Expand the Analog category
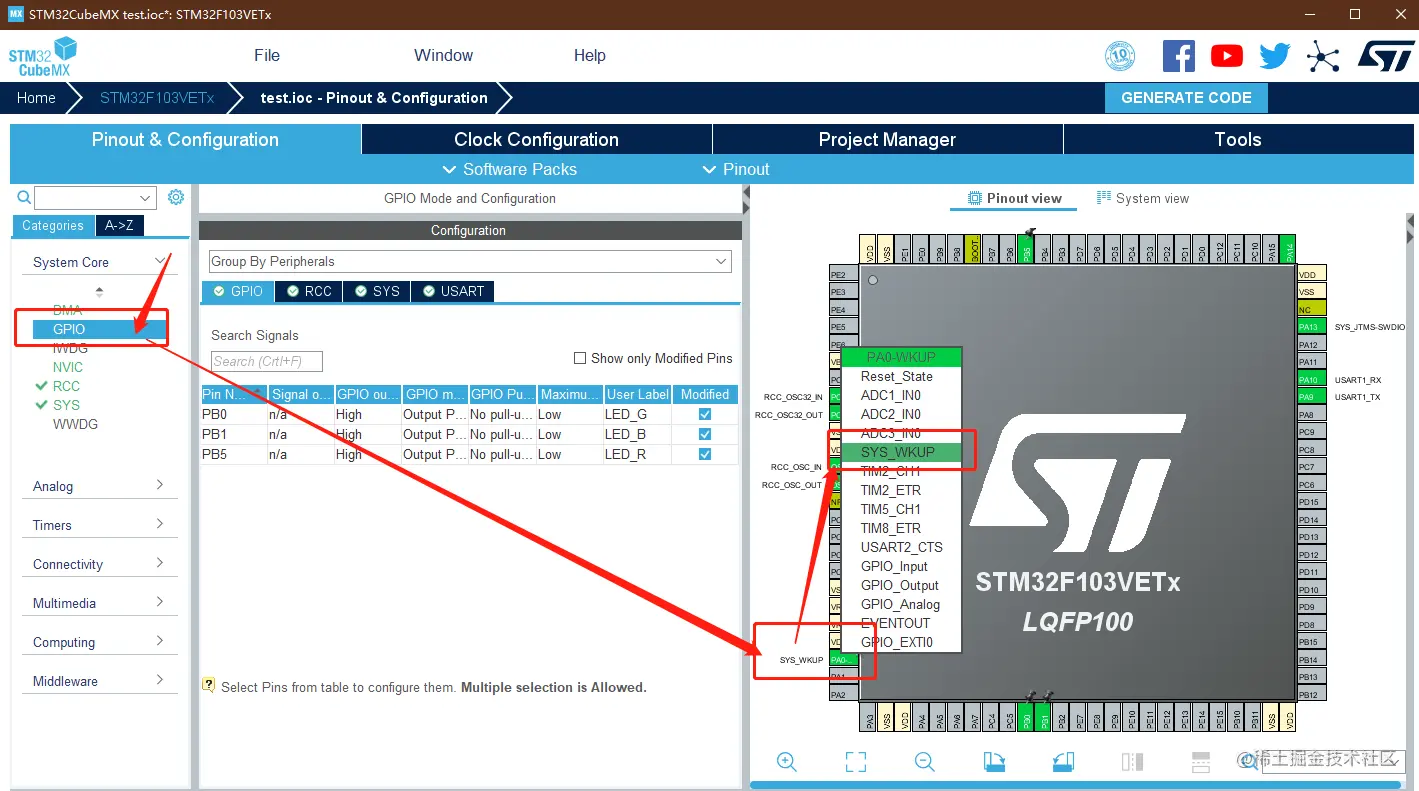1419x791 pixels. tap(99, 486)
